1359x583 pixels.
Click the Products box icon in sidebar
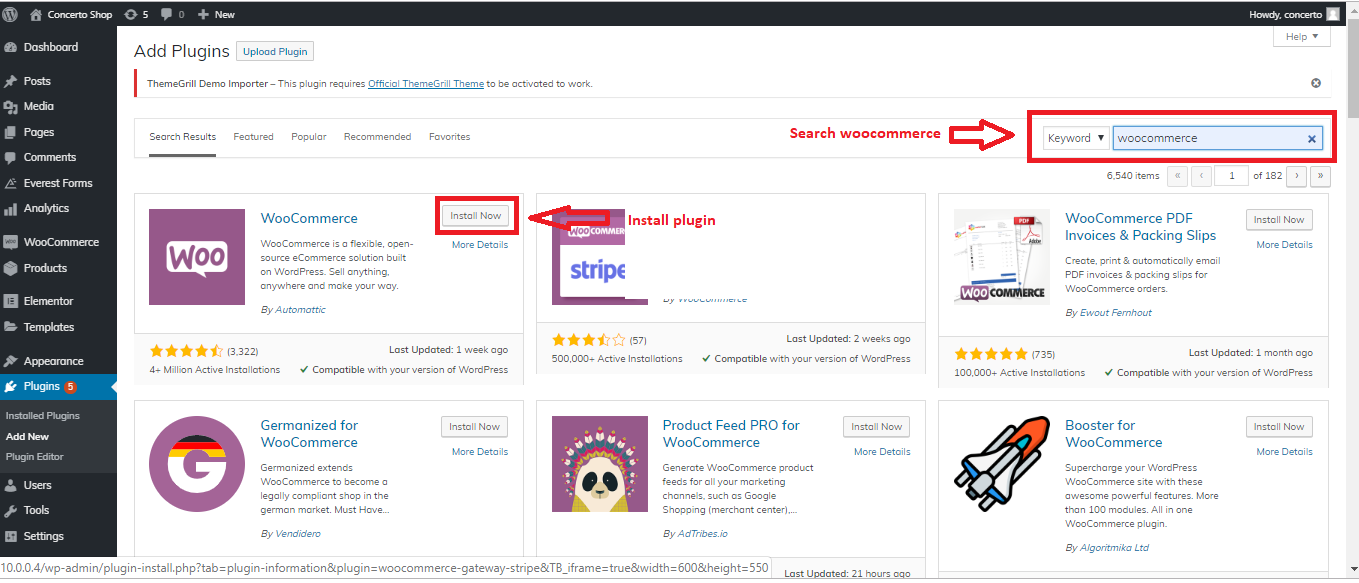click(x=11, y=268)
